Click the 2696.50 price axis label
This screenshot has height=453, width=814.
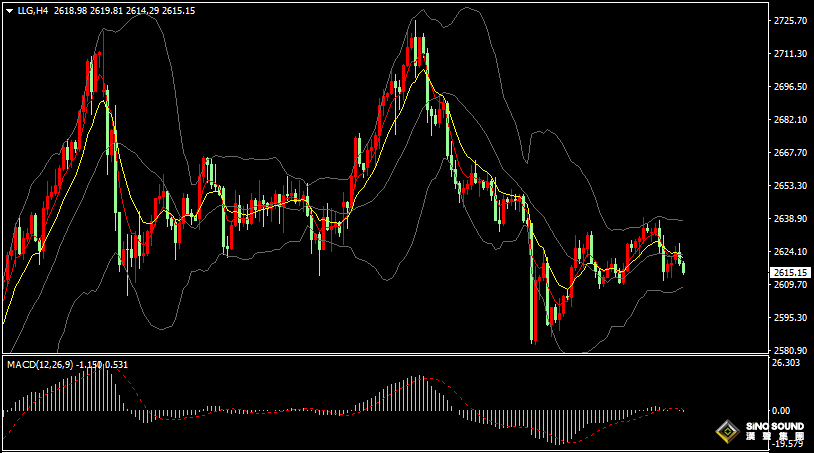pyautogui.click(x=790, y=87)
